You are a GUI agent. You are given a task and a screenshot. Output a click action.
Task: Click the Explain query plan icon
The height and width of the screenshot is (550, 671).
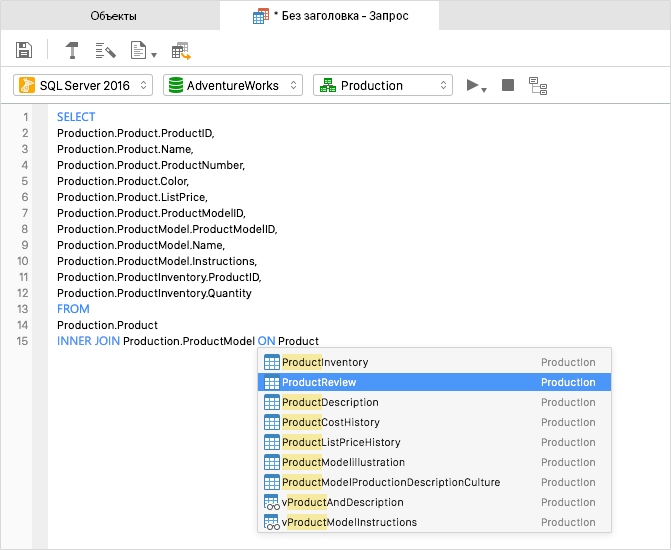(x=538, y=86)
